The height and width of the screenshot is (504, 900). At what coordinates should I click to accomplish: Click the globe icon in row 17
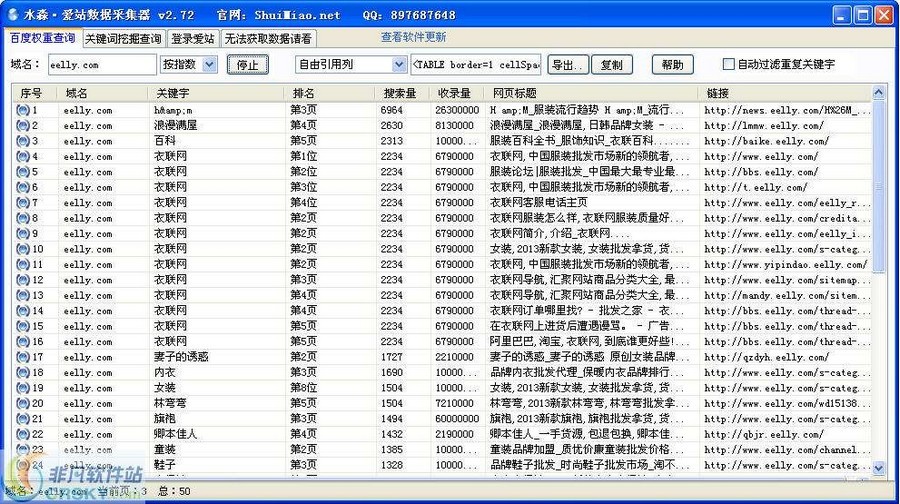point(23,358)
